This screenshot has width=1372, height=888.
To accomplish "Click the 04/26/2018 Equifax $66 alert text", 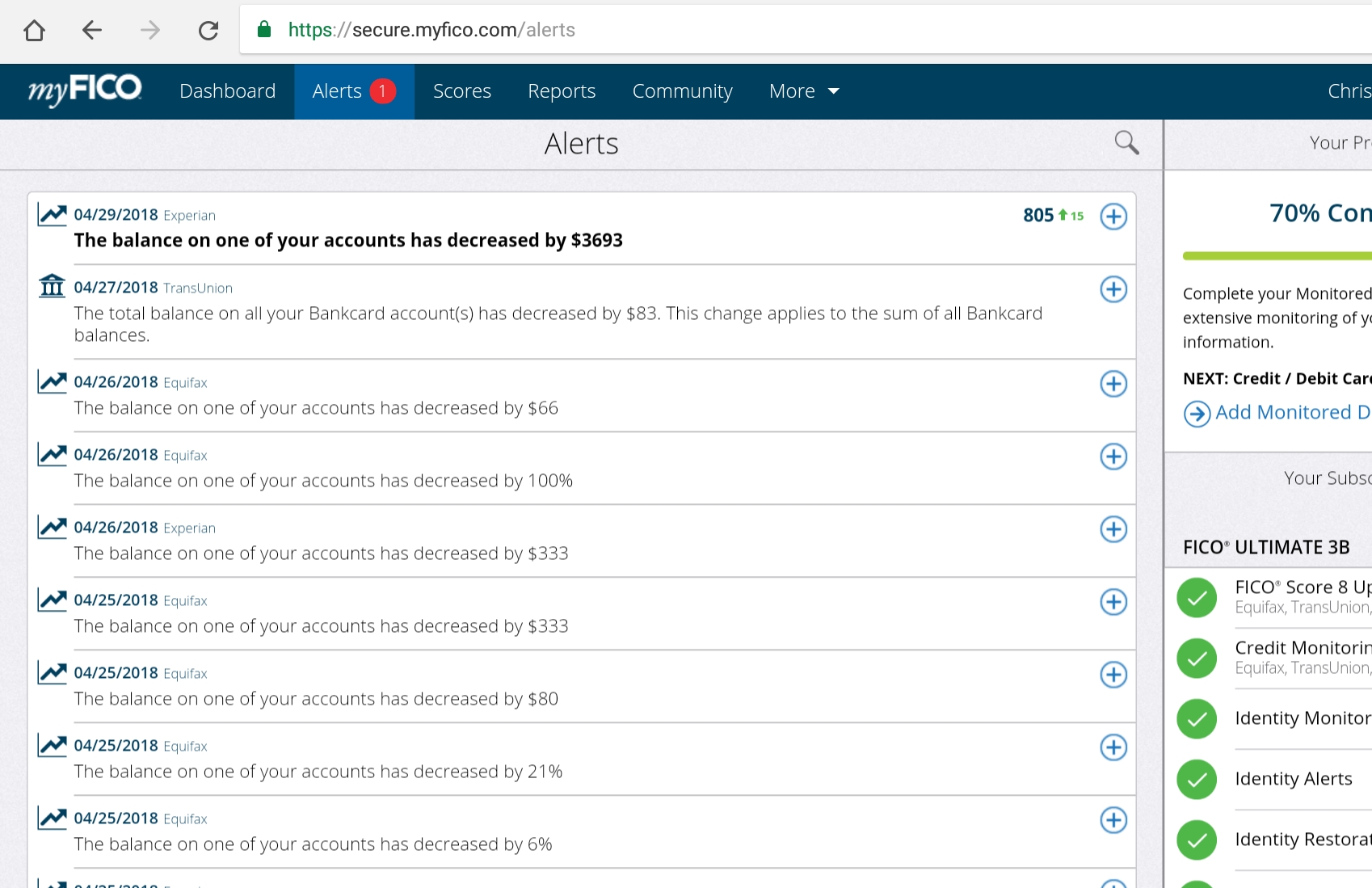I will 316,408.
